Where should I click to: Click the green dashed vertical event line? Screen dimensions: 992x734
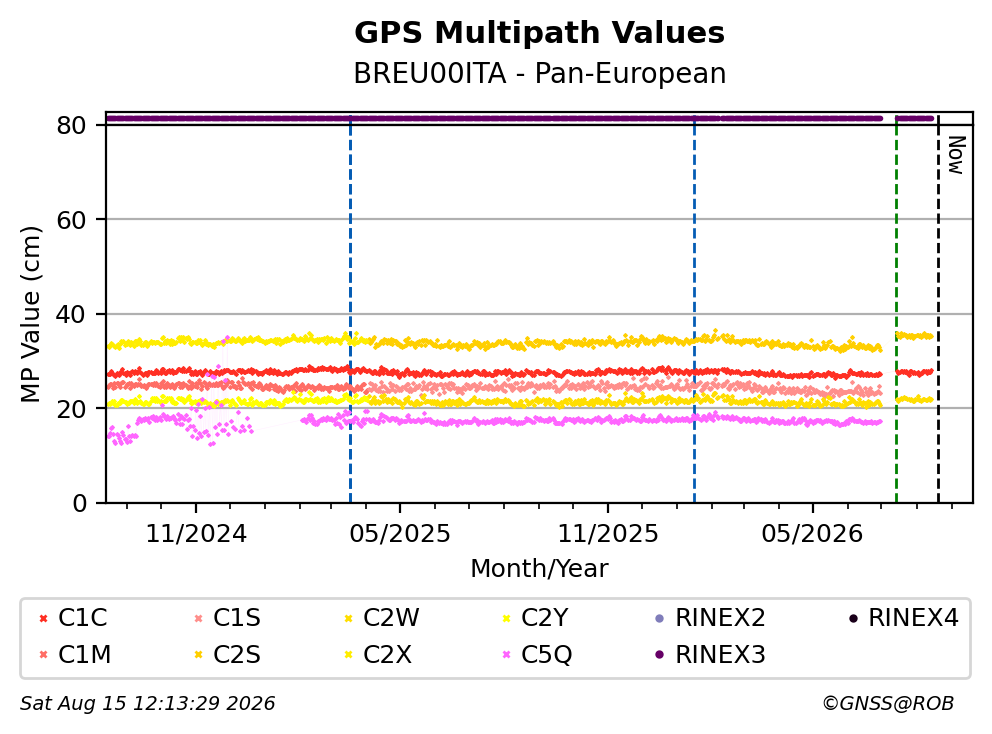coord(896,309)
